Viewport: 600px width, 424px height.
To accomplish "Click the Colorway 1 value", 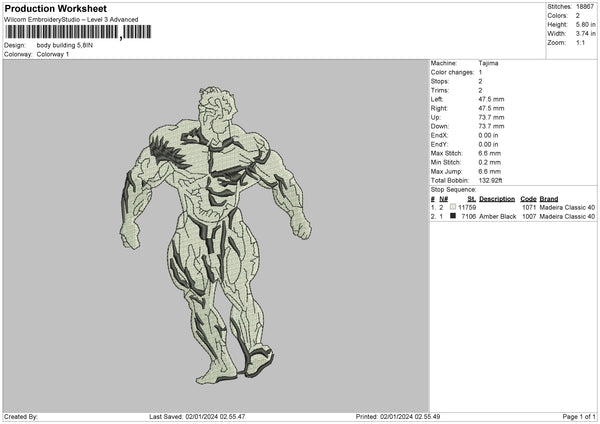I will (53, 54).
